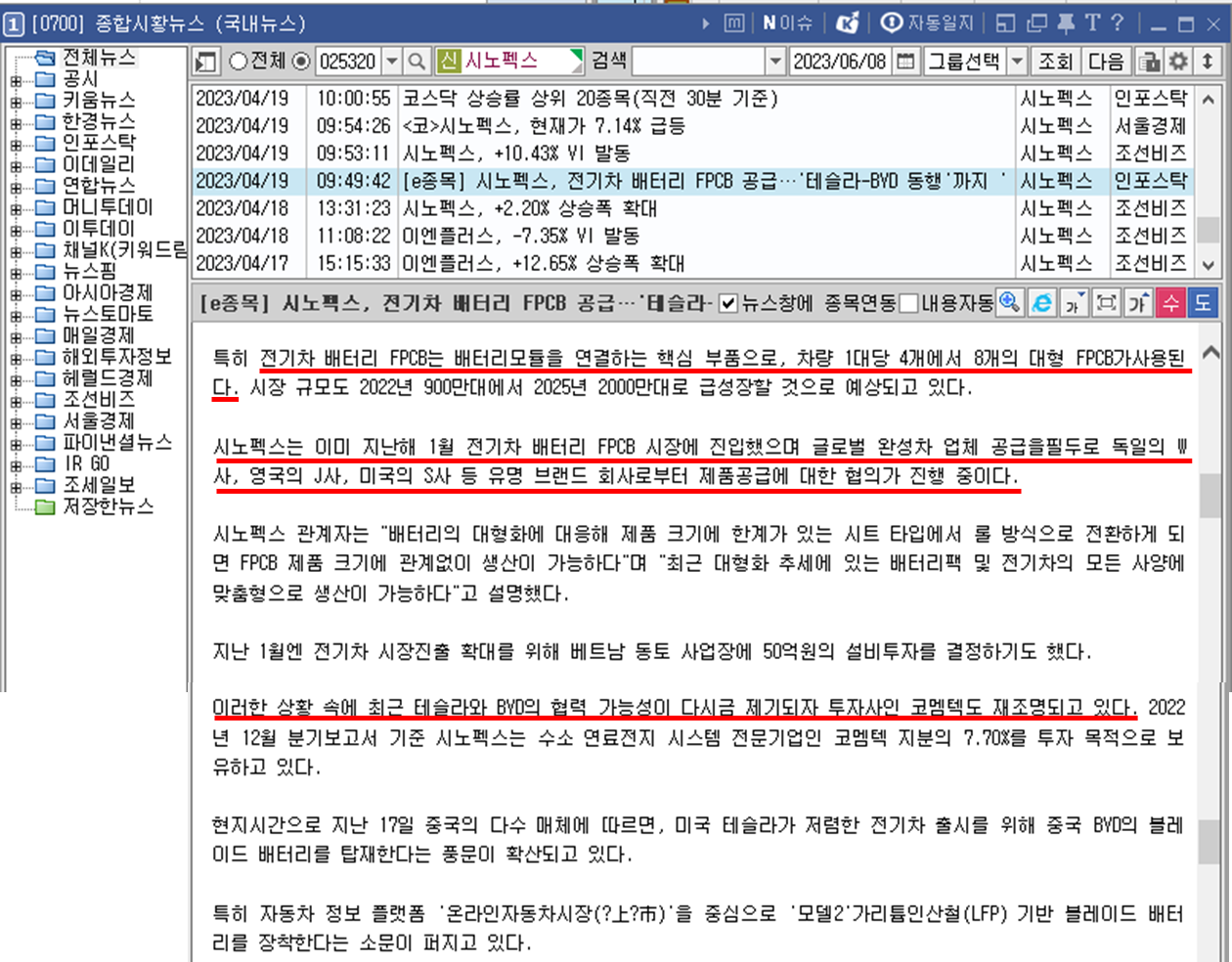Open 시노펙스 +10.43% VI 발동 headline
This screenshot has height=962, width=1232.
click(x=516, y=153)
